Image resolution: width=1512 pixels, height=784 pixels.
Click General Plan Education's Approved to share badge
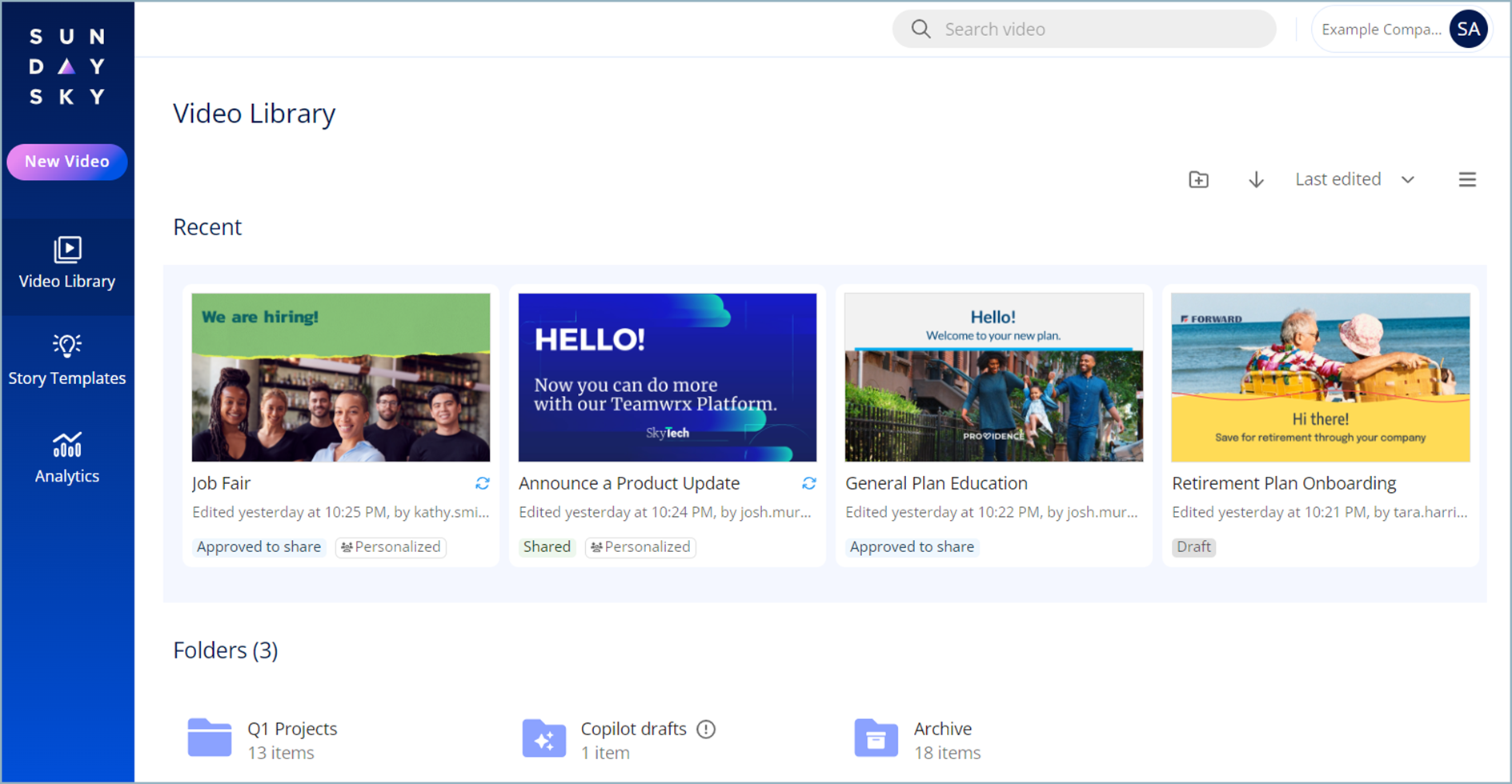[x=912, y=547]
